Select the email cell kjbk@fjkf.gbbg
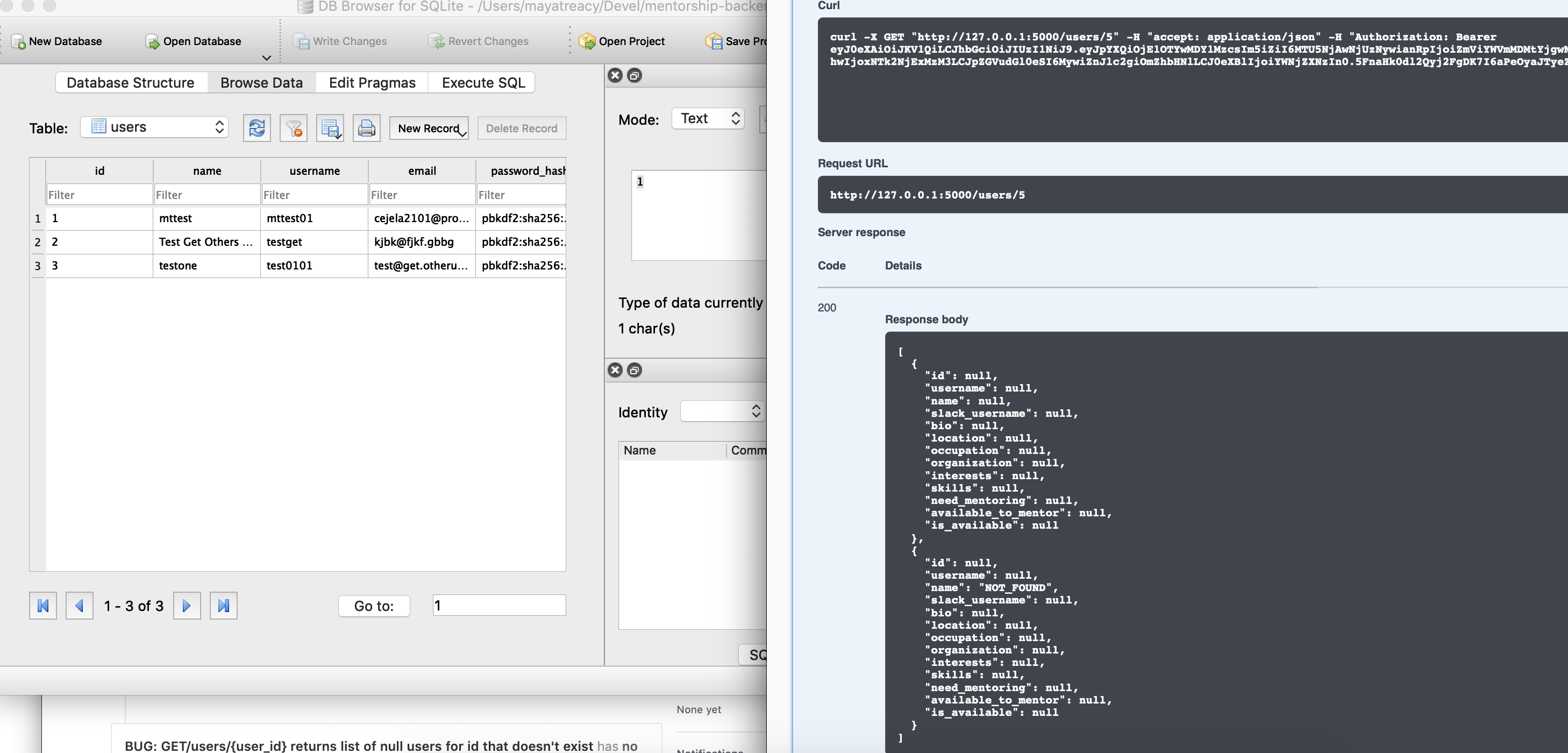 coord(422,241)
